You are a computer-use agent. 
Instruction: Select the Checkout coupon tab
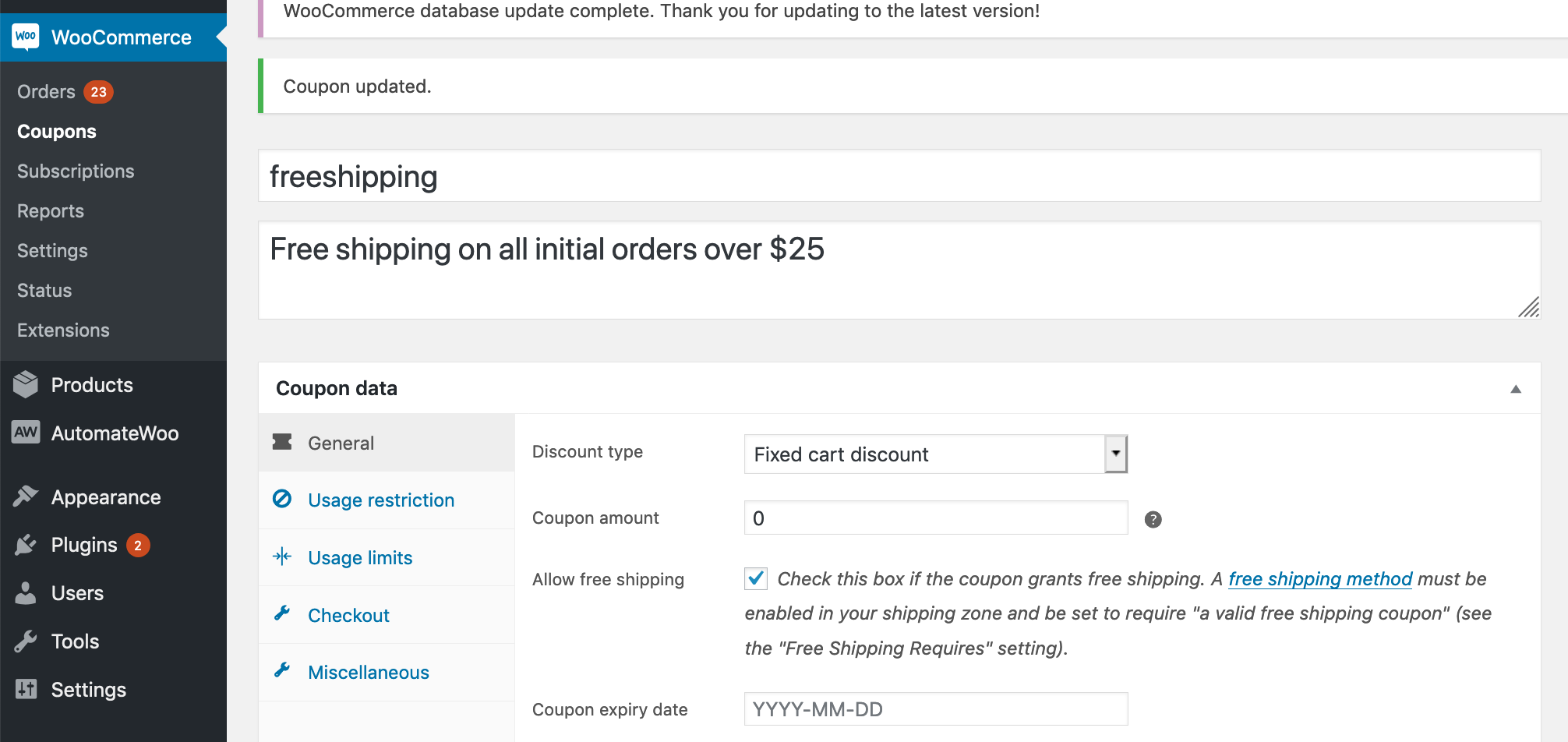(x=348, y=616)
